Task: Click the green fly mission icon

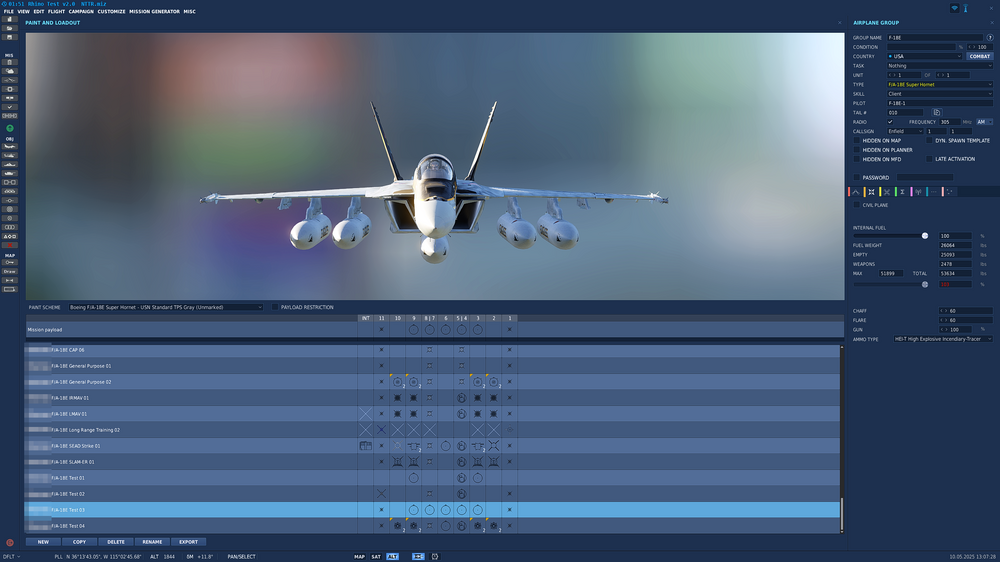Action: (10, 128)
